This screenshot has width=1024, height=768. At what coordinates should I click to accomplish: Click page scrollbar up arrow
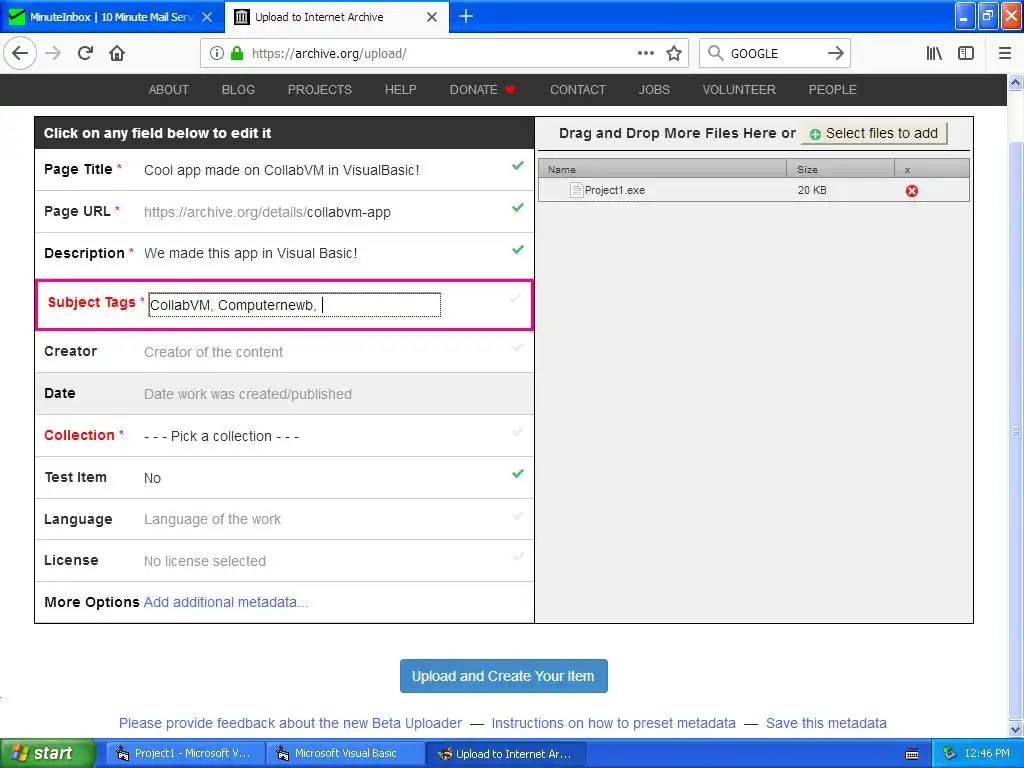1016,82
